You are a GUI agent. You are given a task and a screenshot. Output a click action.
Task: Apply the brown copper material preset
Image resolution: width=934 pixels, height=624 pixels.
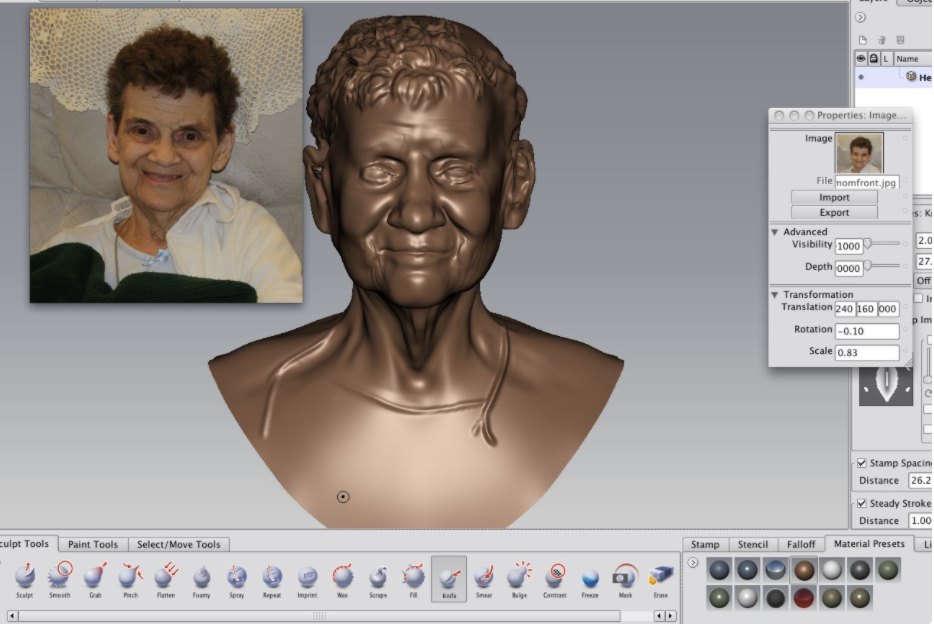point(804,570)
